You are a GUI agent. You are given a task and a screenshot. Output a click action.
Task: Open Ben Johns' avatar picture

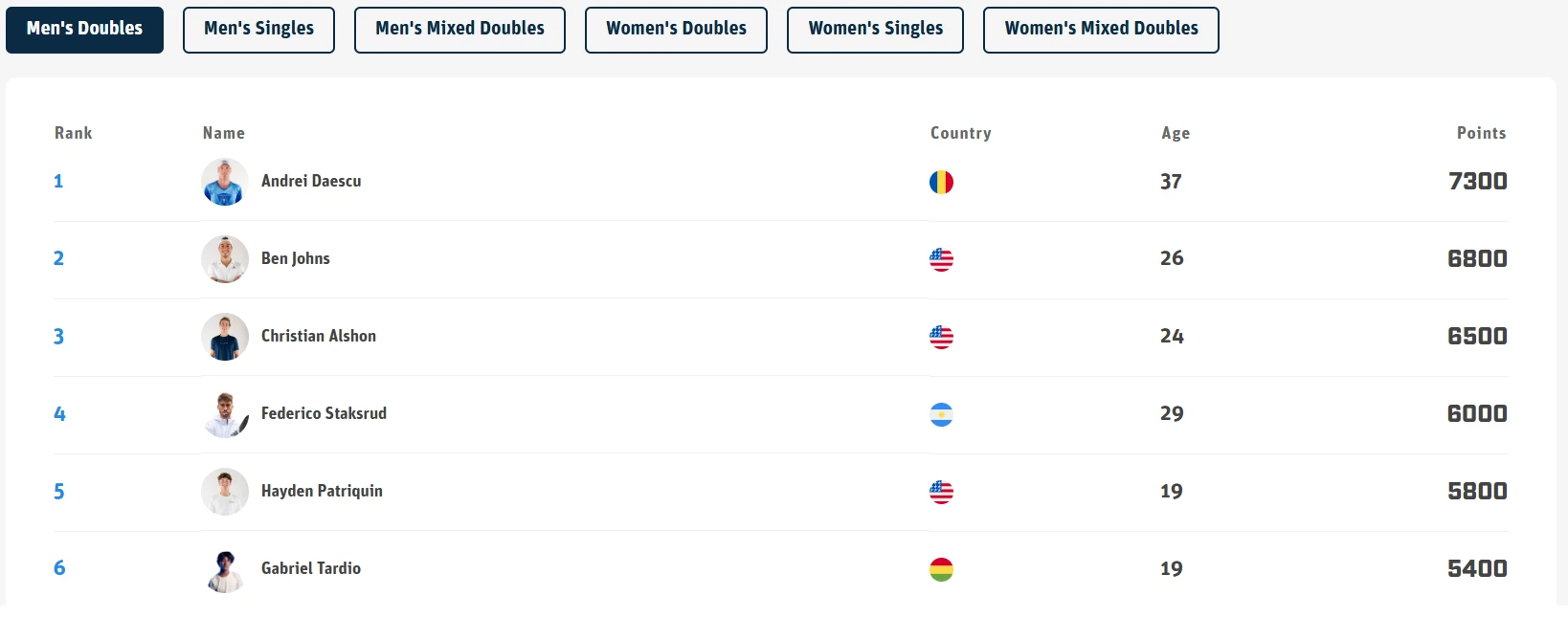(225, 259)
